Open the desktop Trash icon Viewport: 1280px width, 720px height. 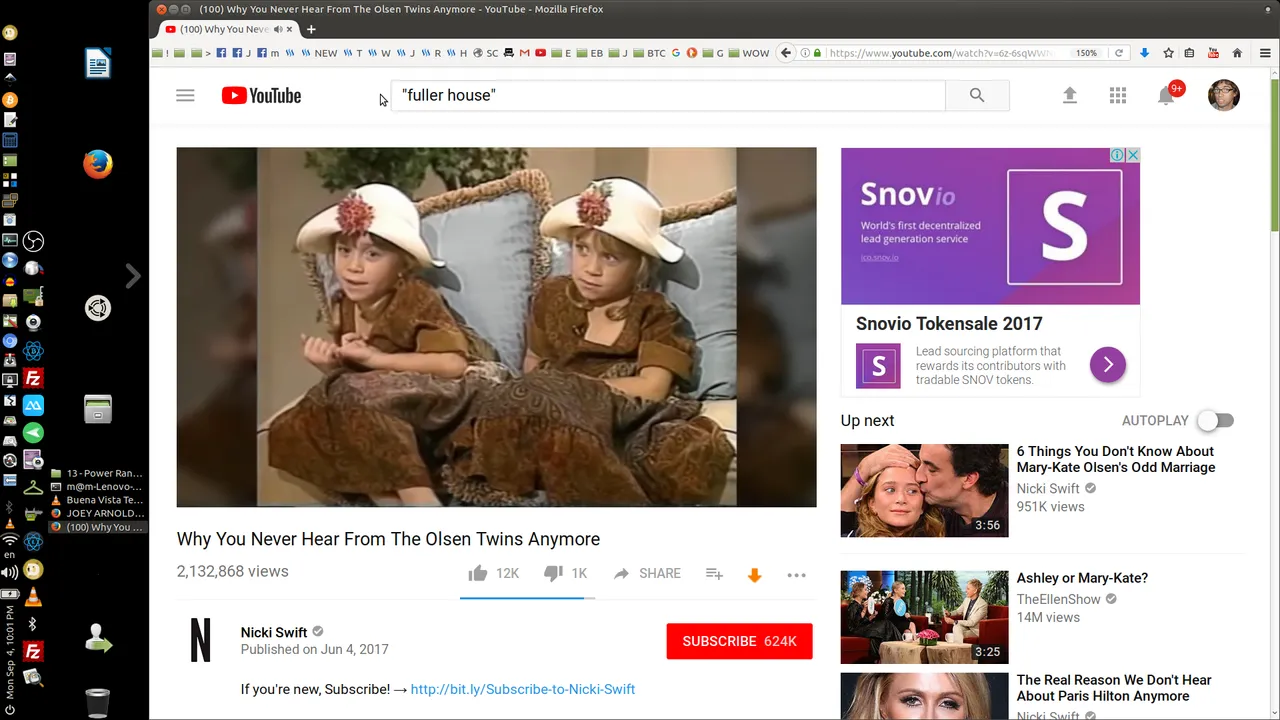(x=97, y=703)
